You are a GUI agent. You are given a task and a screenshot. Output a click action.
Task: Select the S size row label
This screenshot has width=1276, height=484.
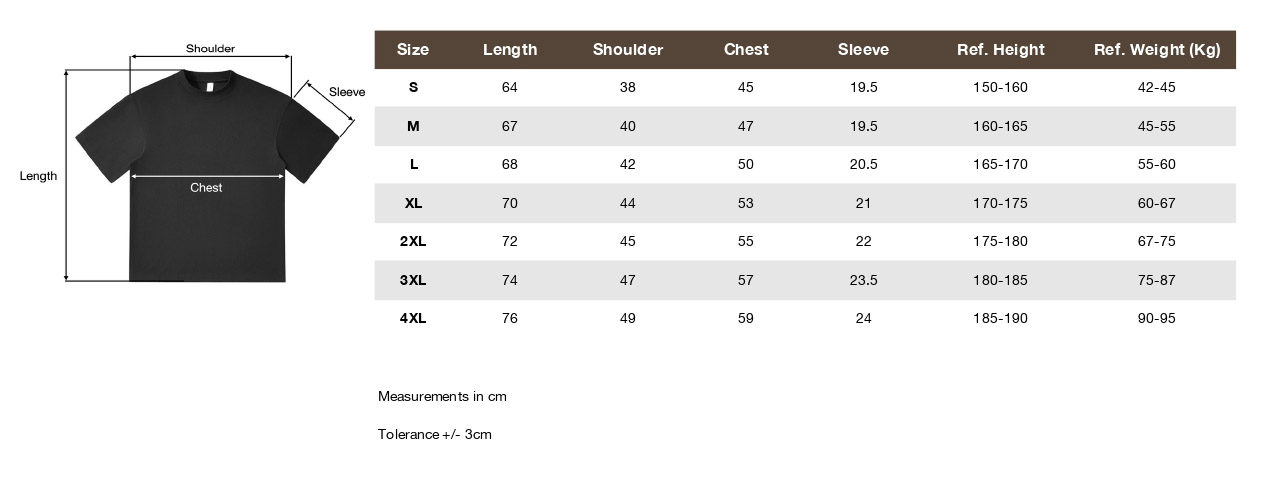(x=413, y=87)
